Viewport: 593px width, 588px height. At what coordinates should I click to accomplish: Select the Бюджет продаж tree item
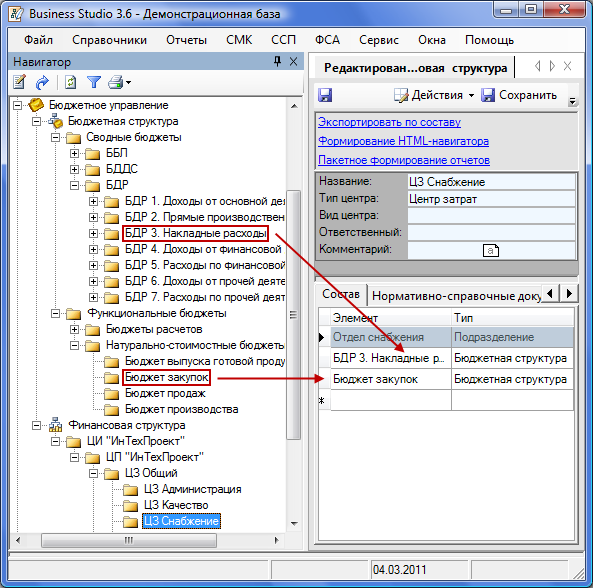165,394
